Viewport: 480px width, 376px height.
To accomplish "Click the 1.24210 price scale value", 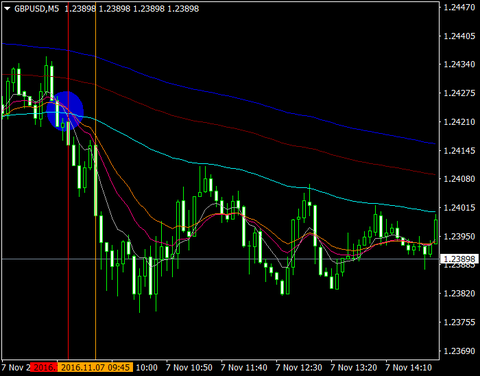I will (x=459, y=122).
